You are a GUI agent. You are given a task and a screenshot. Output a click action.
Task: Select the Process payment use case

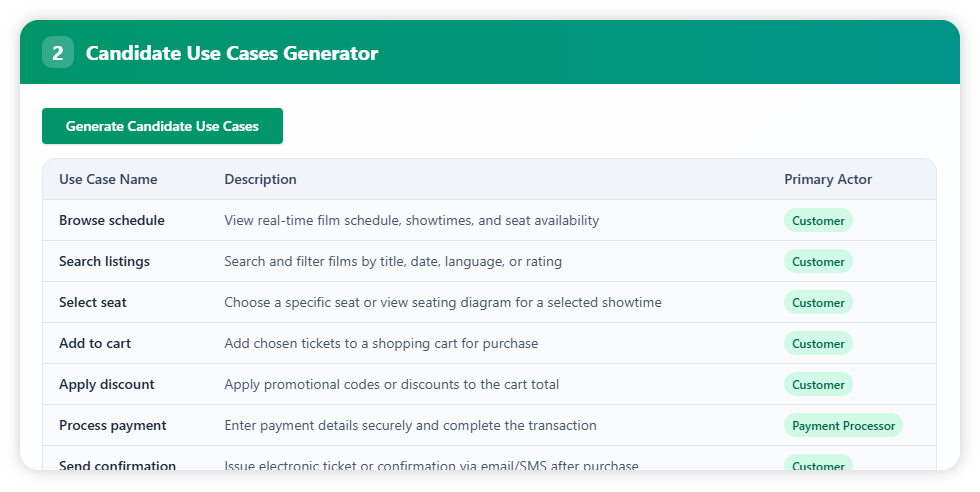(x=113, y=426)
